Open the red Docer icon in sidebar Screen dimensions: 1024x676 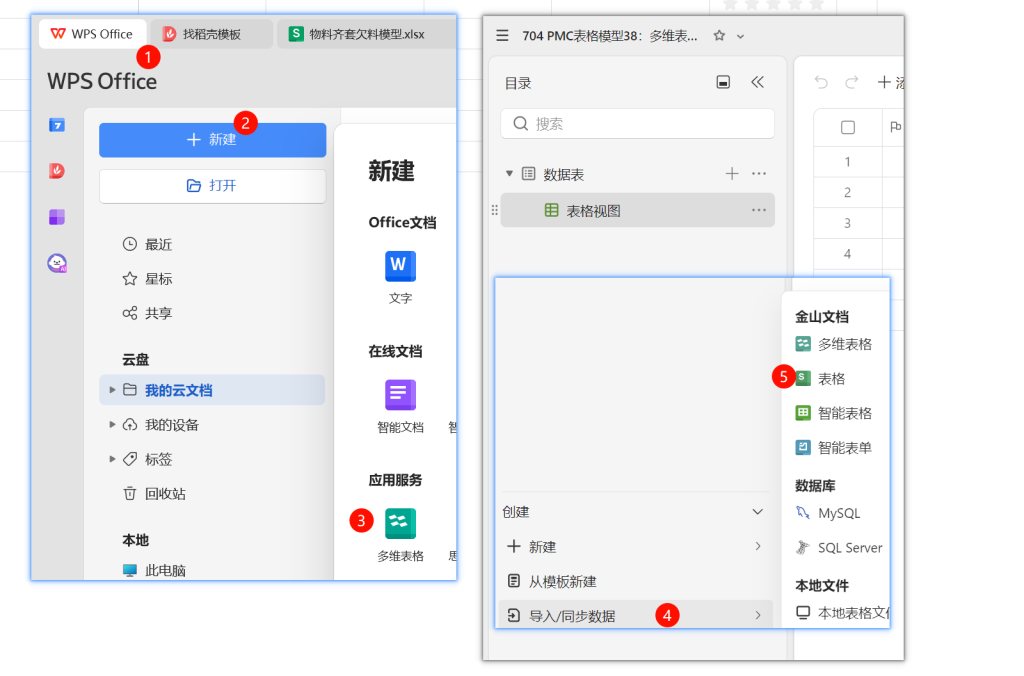57,171
